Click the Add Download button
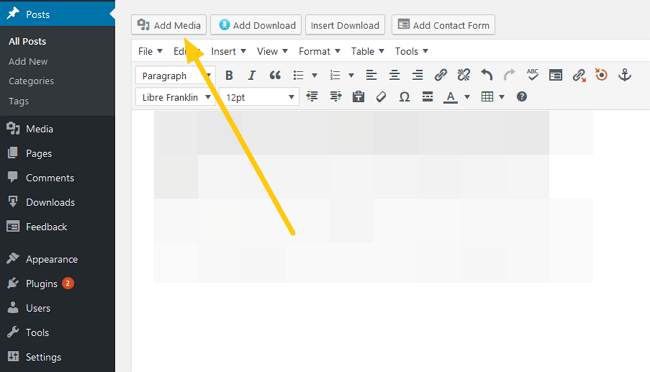The height and width of the screenshot is (372, 650). (257, 25)
